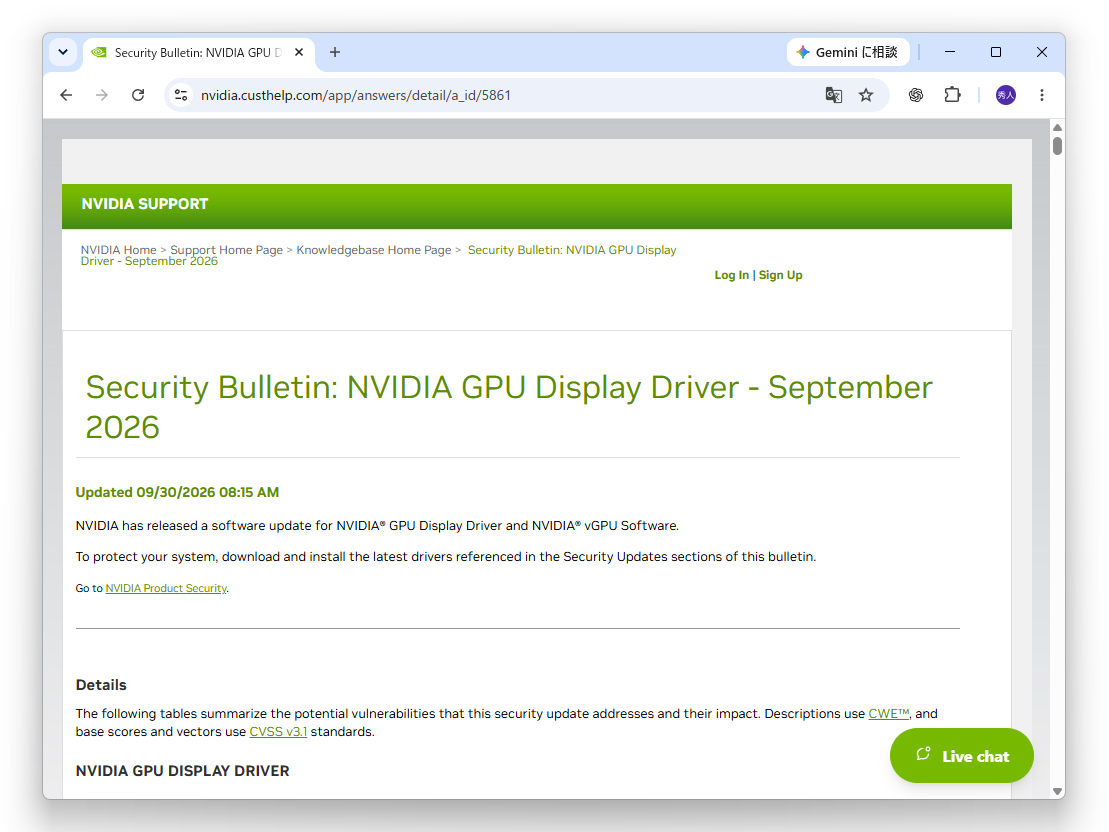1109x832 pixels.
Task: Click the browser forward arrow
Action: click(x=102, y=95)
